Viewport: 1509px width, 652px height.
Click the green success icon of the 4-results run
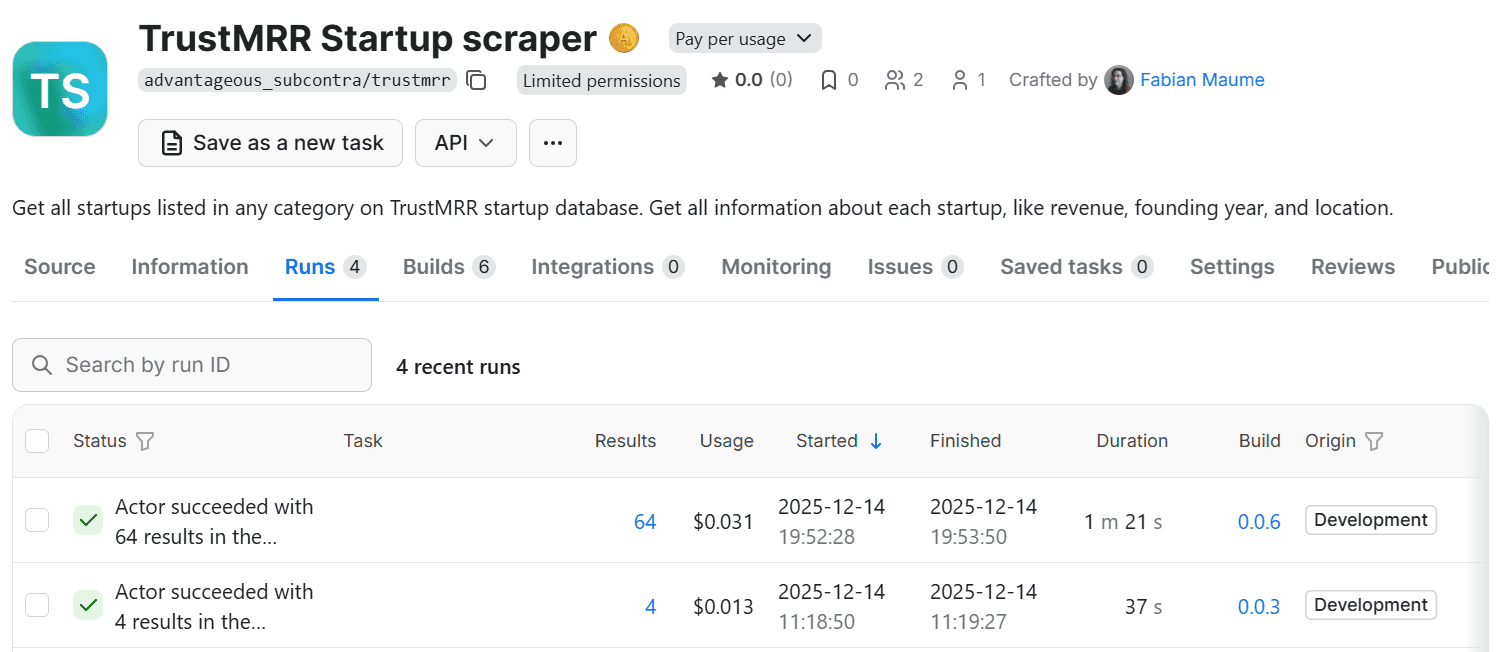pyautogui.click(x=88, y=605)
